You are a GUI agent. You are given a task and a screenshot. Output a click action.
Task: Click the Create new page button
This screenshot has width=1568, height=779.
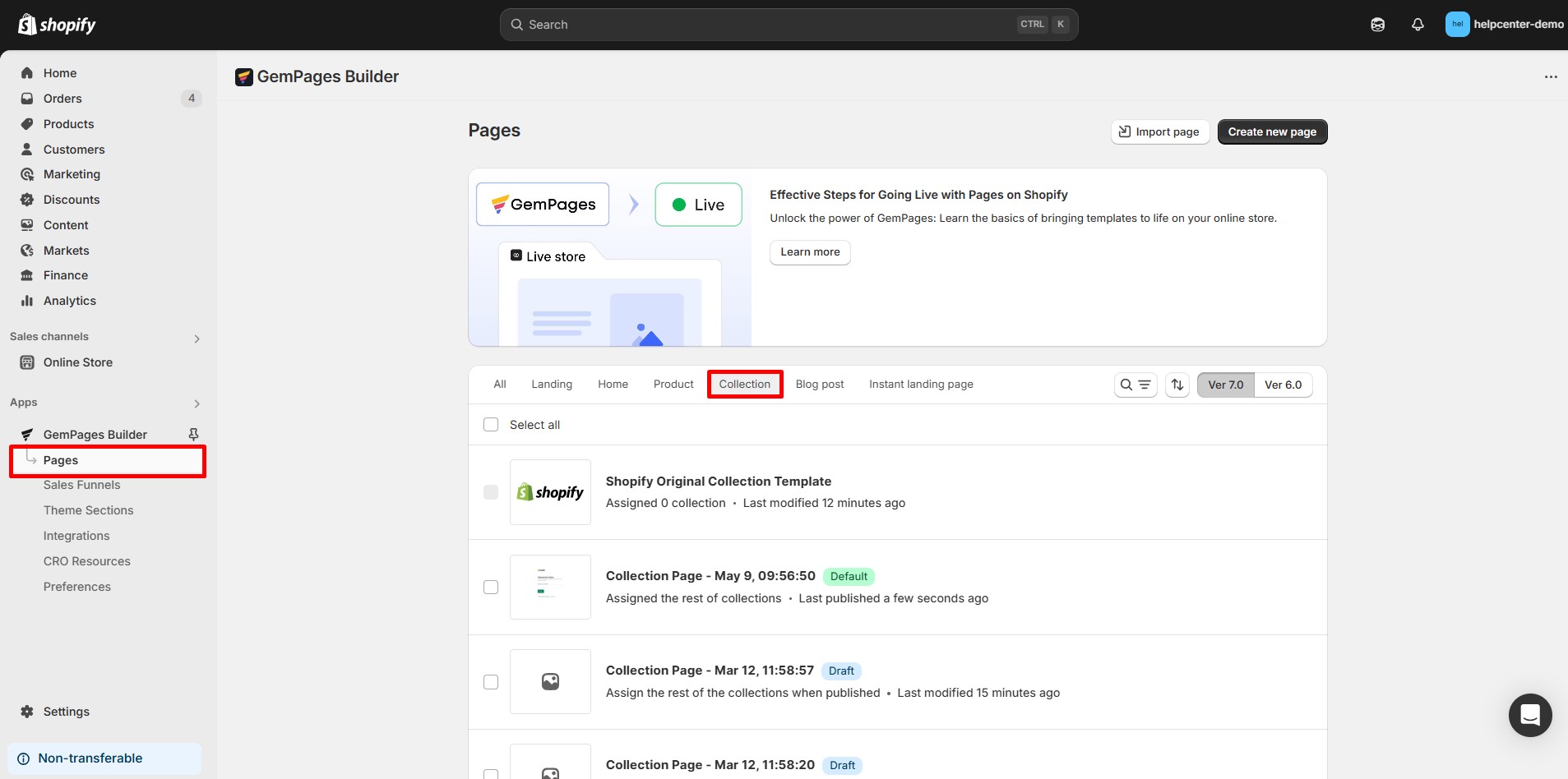coord(1272,131)
